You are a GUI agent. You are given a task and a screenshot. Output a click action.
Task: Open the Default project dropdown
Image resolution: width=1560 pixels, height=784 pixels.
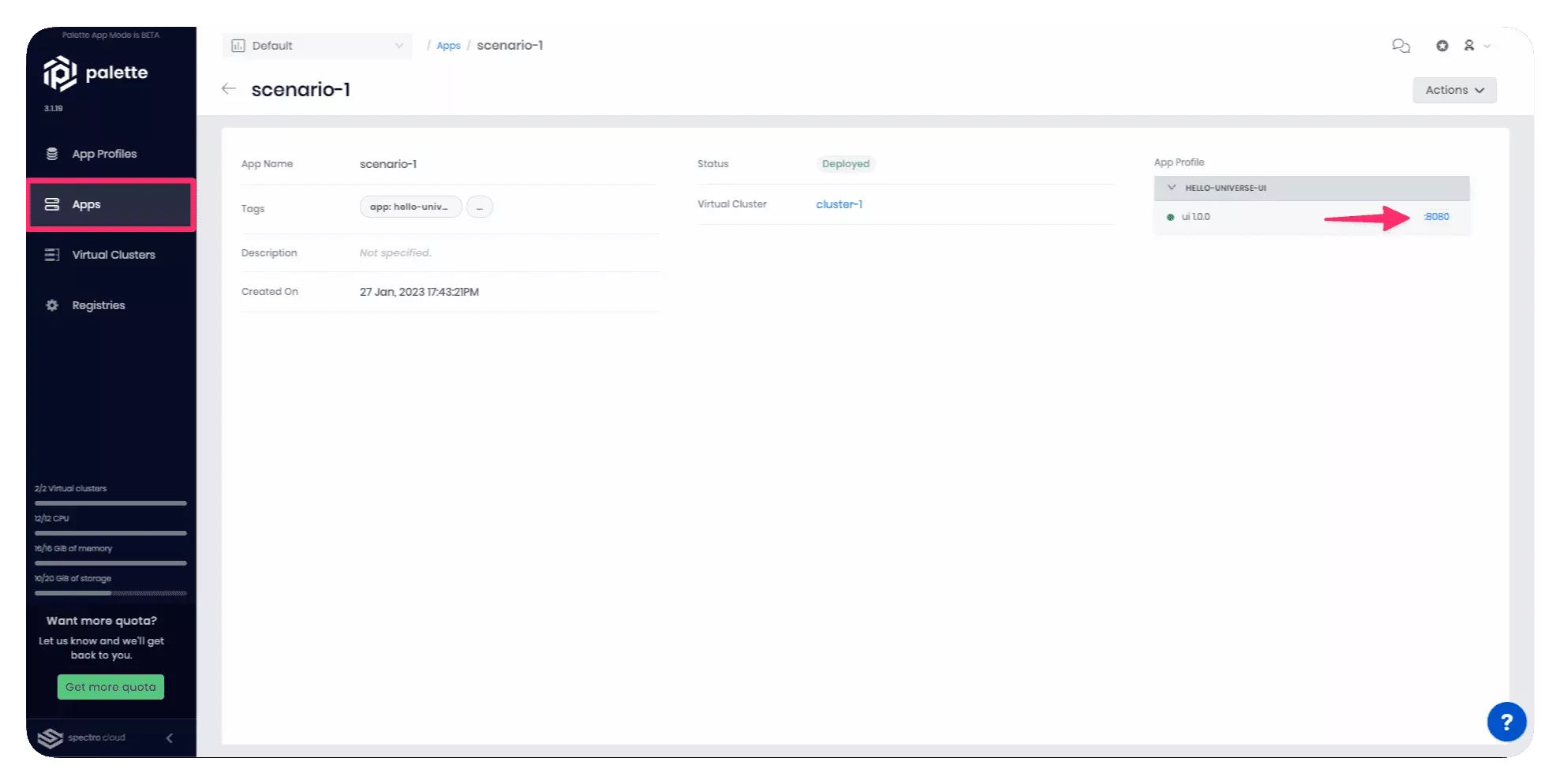[x=317, y=46]
